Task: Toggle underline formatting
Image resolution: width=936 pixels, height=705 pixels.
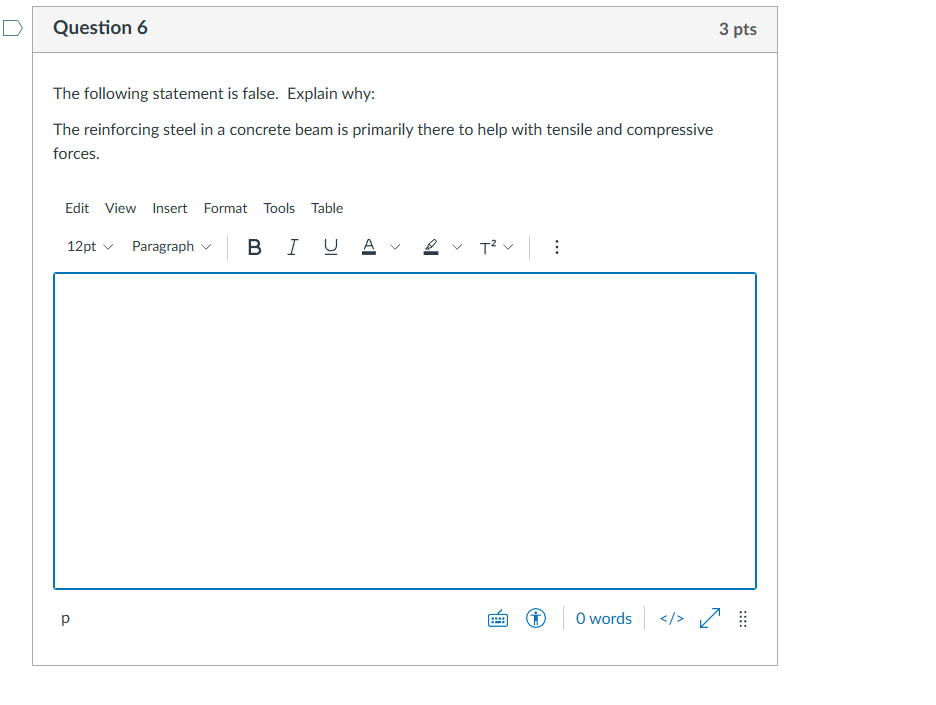Action: (330, 246)
